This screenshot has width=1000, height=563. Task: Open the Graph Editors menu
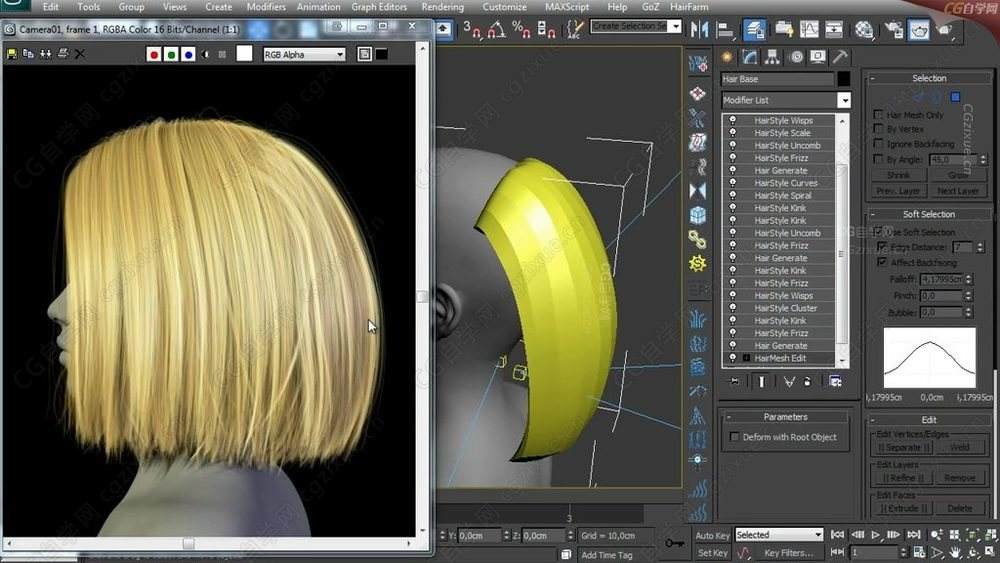(379, 7)
